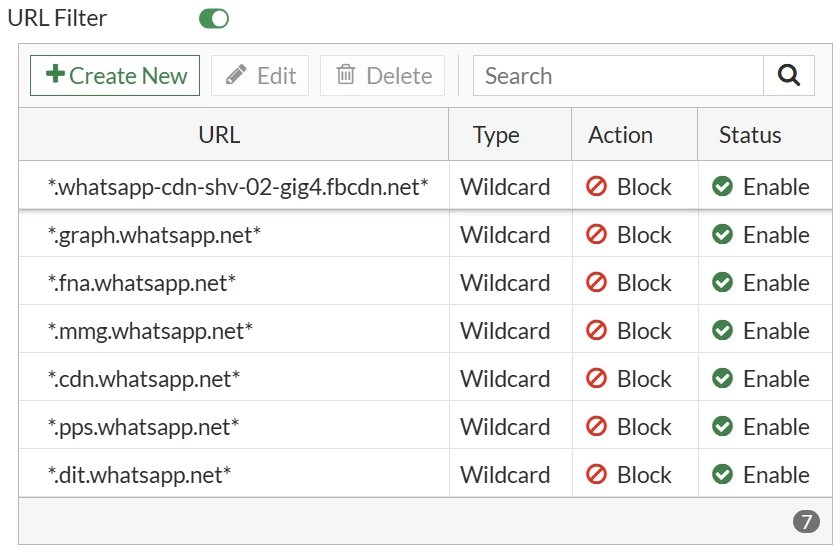Select the *.pps.whatsapp.net* URL entry
Image resolution: width=837 pixels, height=549 pixels.
tap(143, 427)
